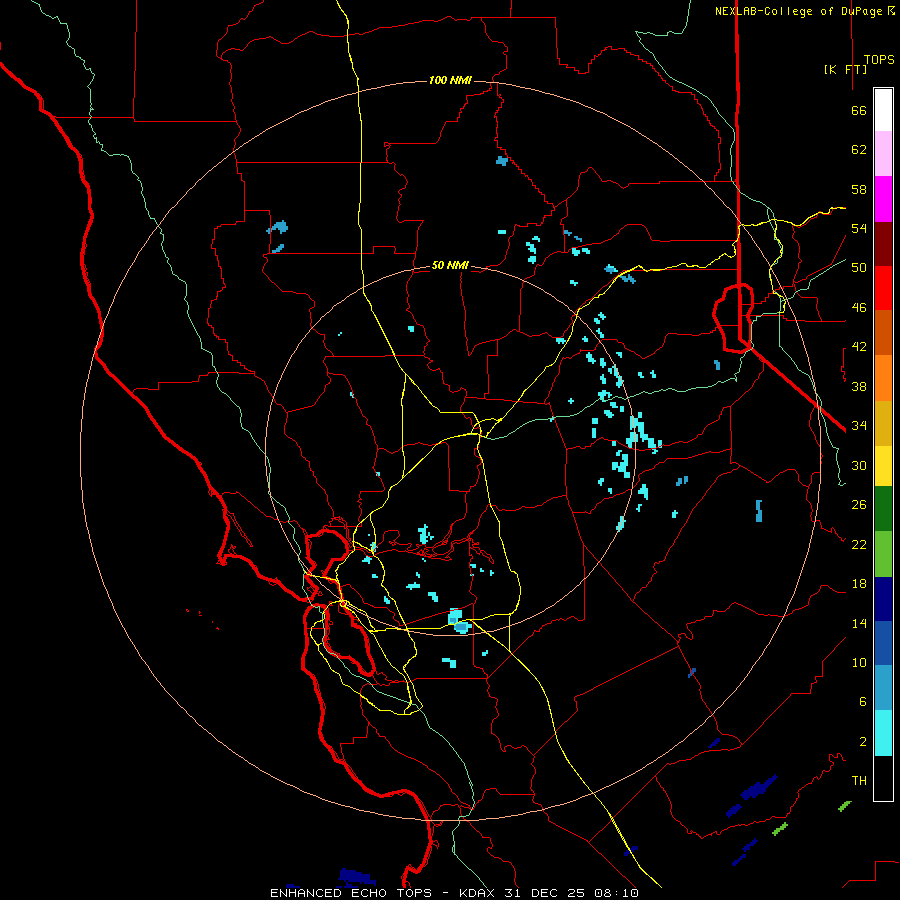The width and height of the screenshot is (900, 900).
Task: Click the dark red 54 kft swatch
Action: coord(883,243)
